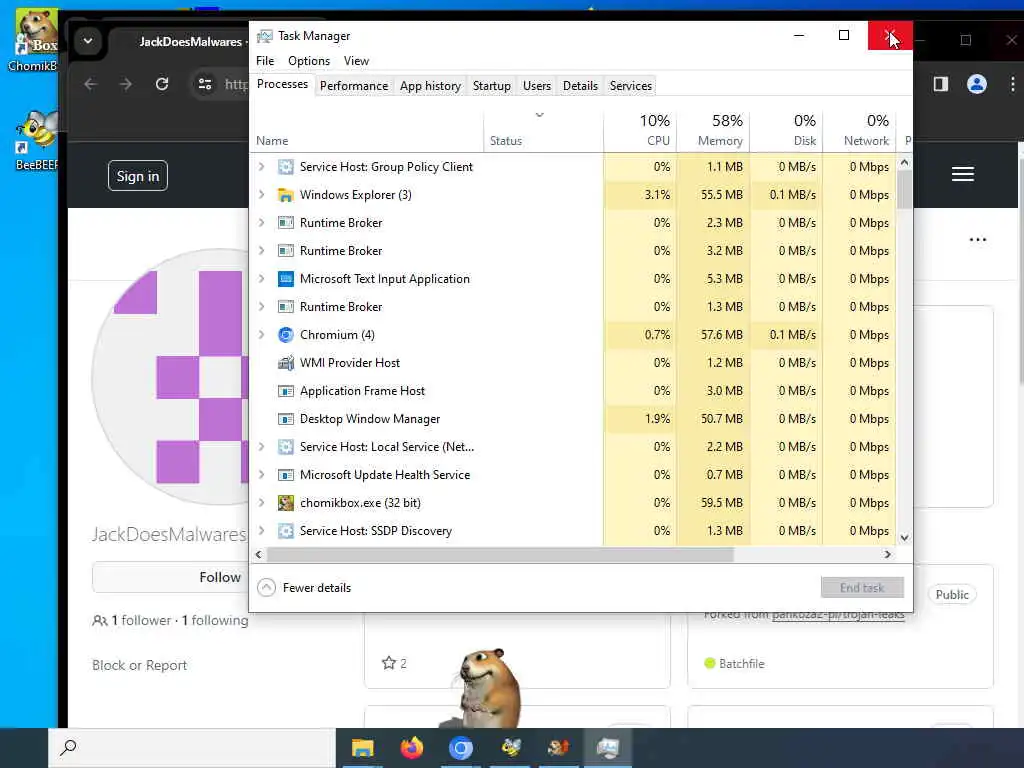Viewport: 1024px width, 768px height.
Task: Click Sign in on GitHub page
Action: (138, 176)
